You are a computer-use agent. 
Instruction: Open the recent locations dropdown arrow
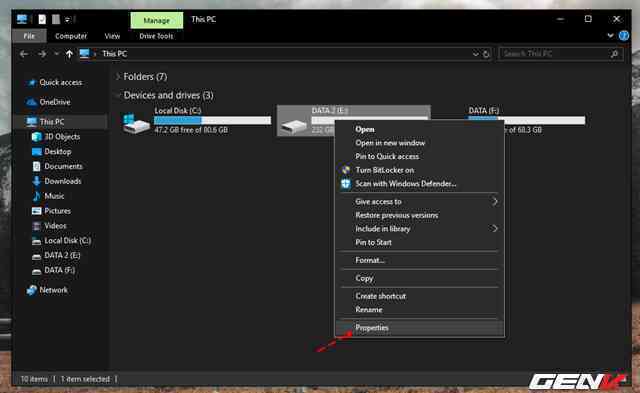56,53
